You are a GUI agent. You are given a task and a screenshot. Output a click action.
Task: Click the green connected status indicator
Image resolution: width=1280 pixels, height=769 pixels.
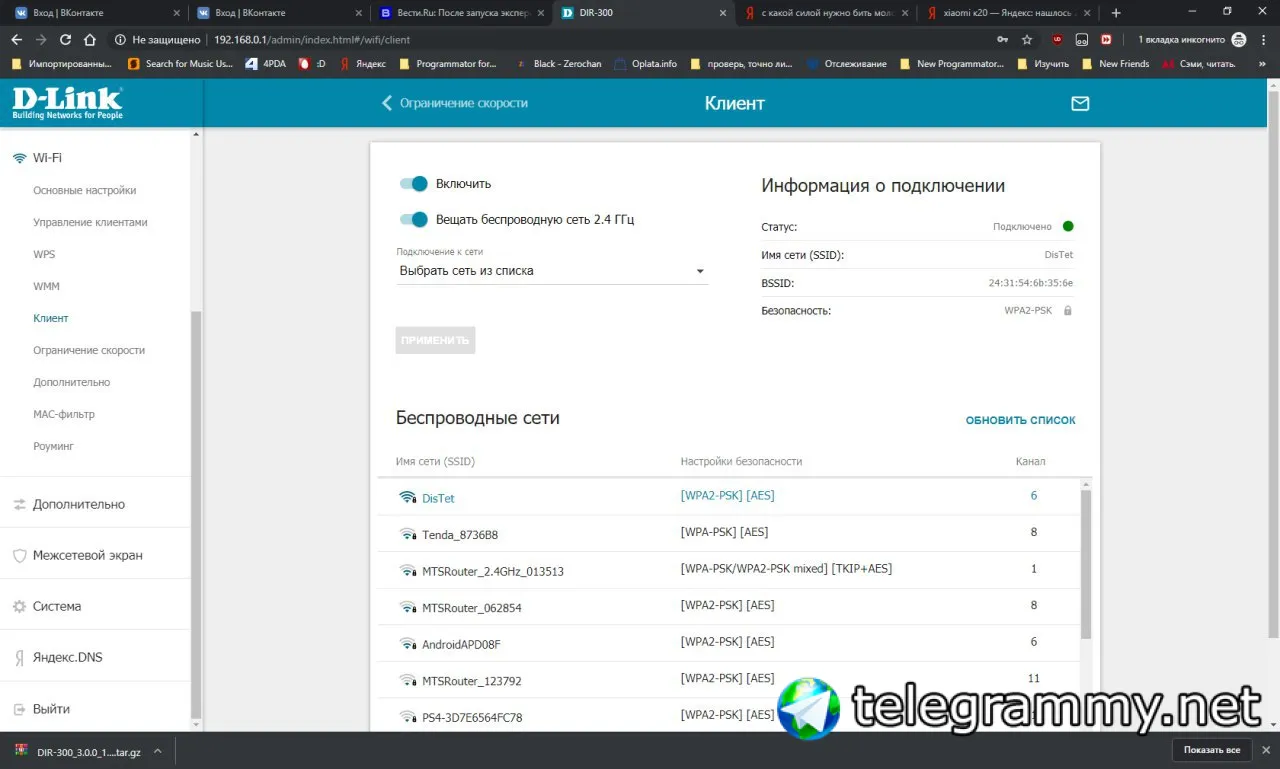click(x=1068, y=227)
